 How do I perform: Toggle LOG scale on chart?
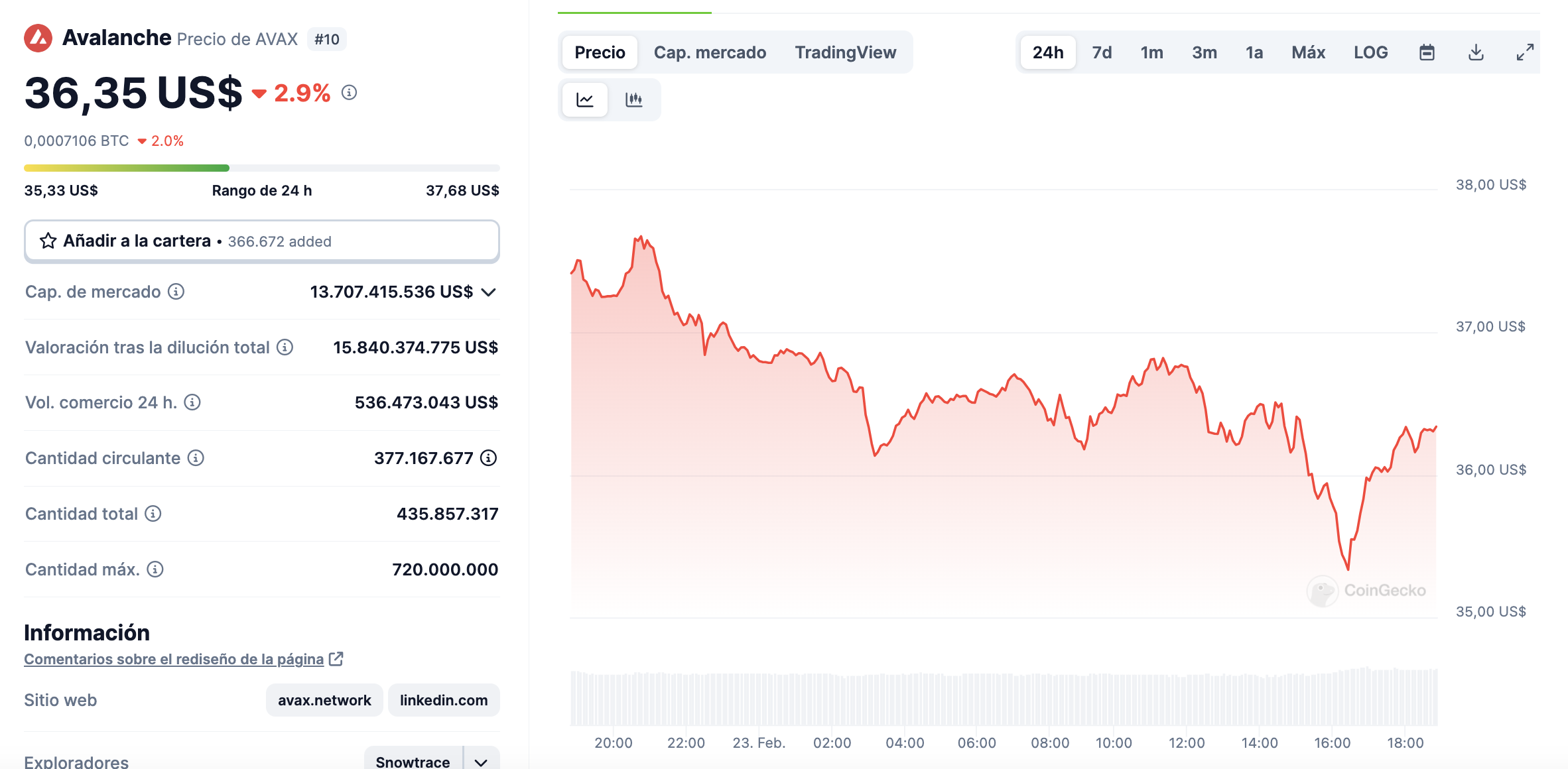[1370, 52]
